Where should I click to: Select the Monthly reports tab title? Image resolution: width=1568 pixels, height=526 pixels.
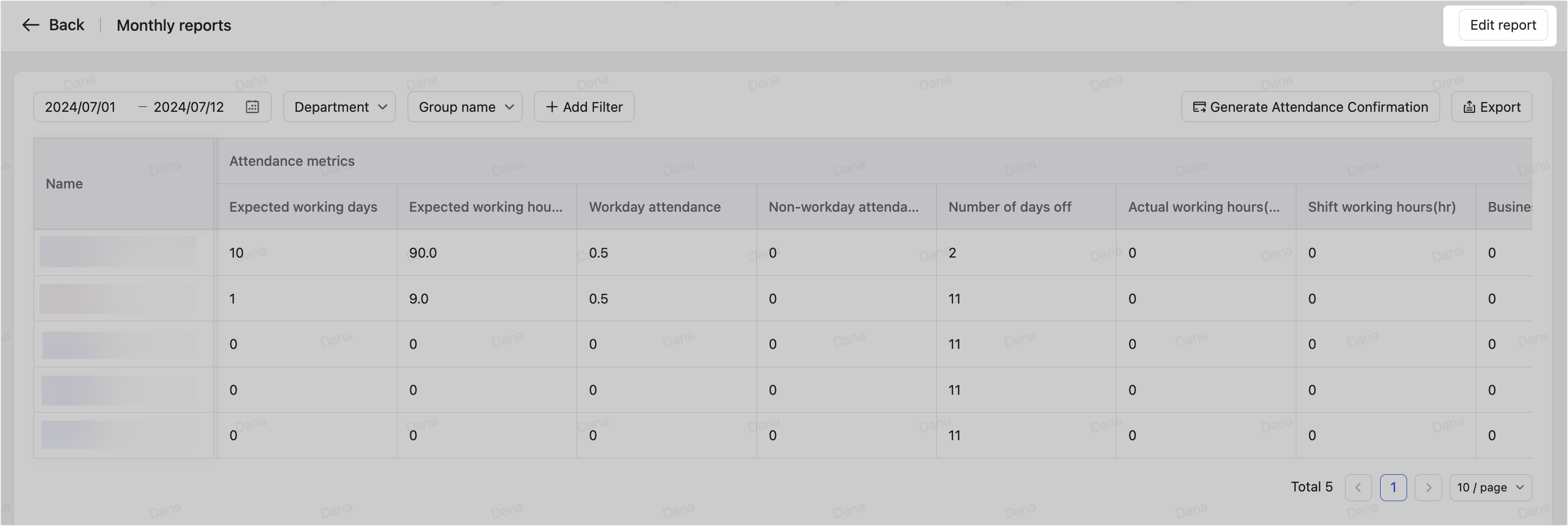coord(174,25)
